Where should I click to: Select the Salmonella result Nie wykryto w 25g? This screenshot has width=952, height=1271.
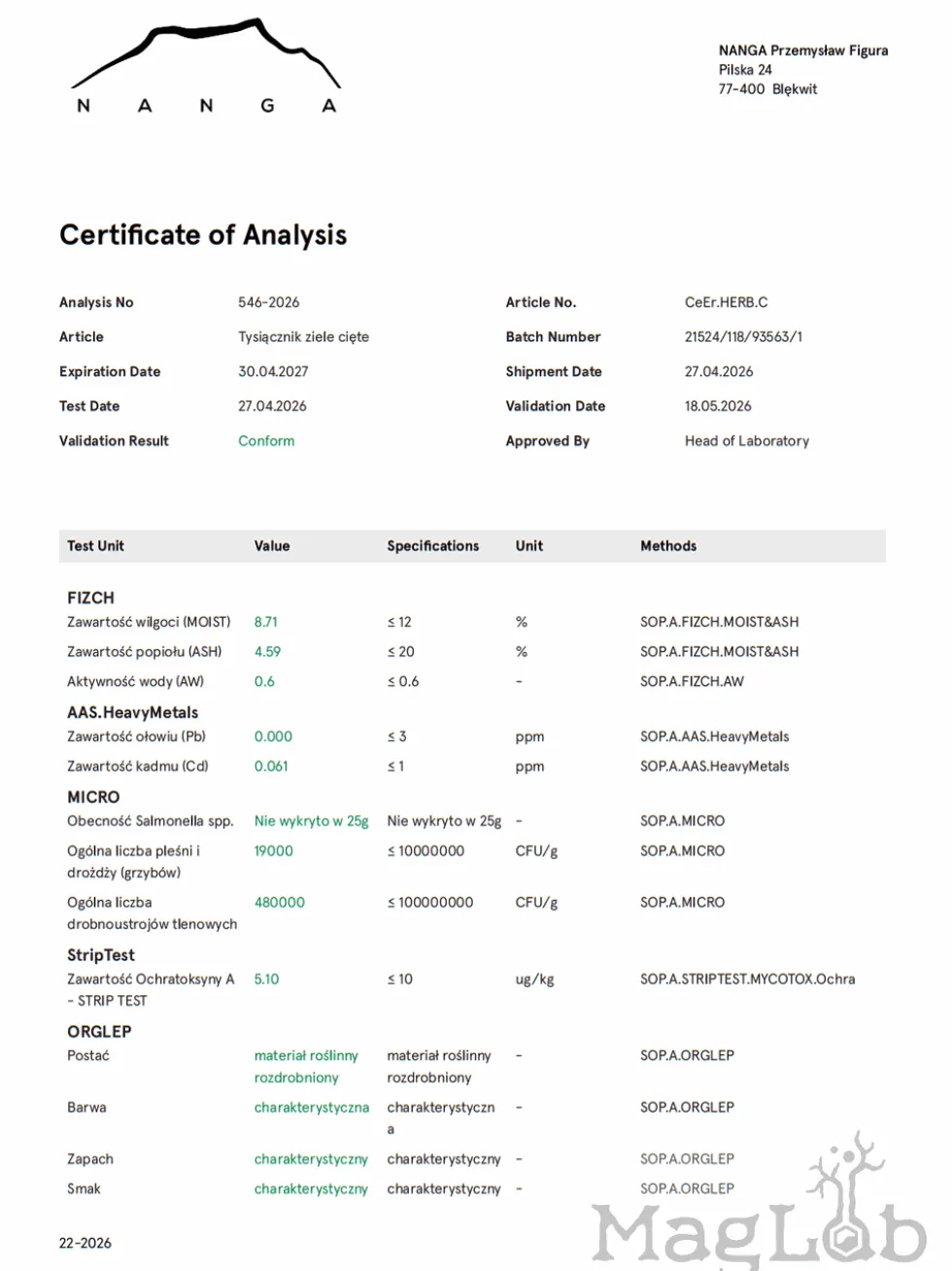312,821
